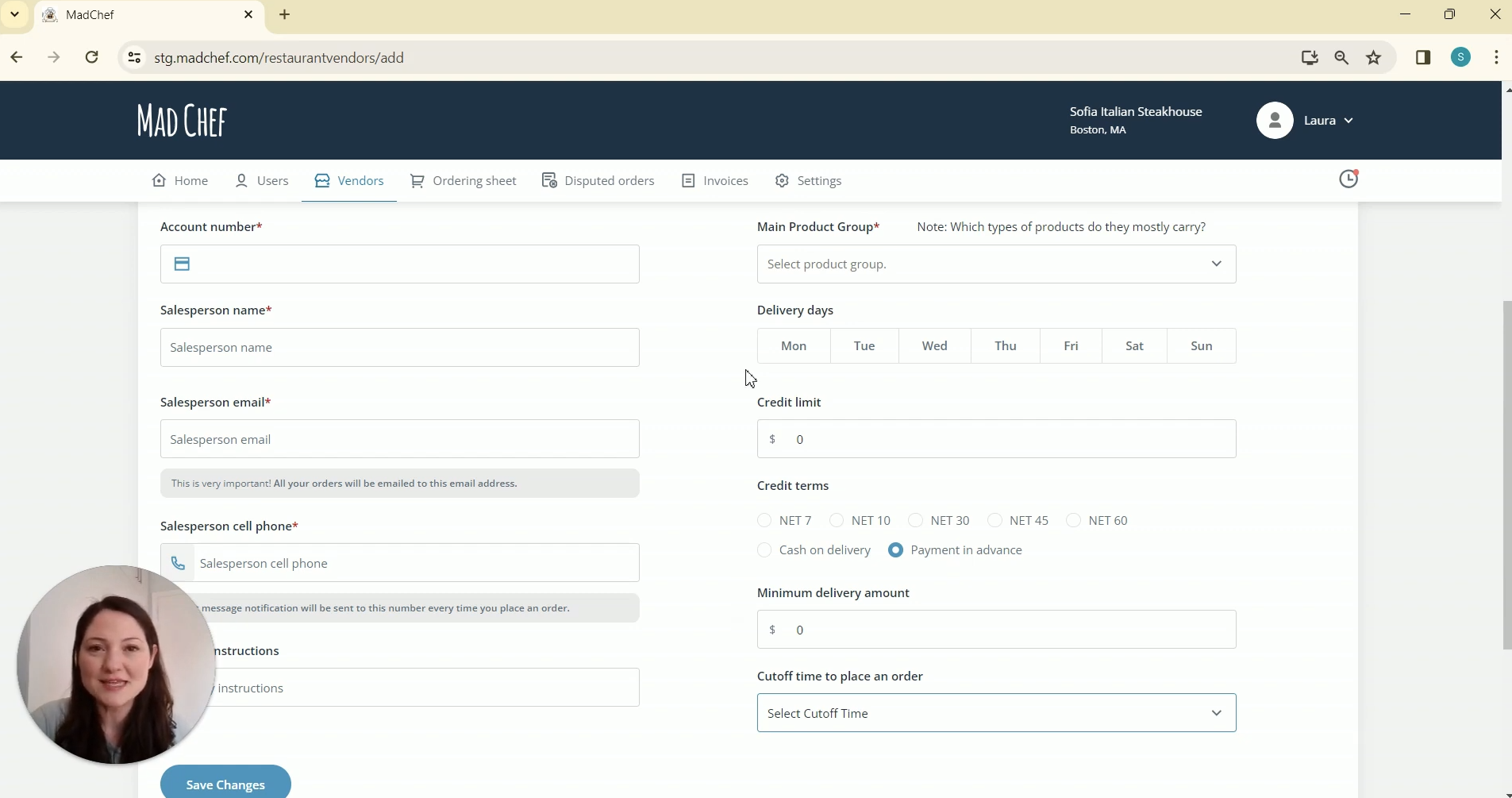
Task: Click the Invoices document icon
Action: tap(689, 182)
